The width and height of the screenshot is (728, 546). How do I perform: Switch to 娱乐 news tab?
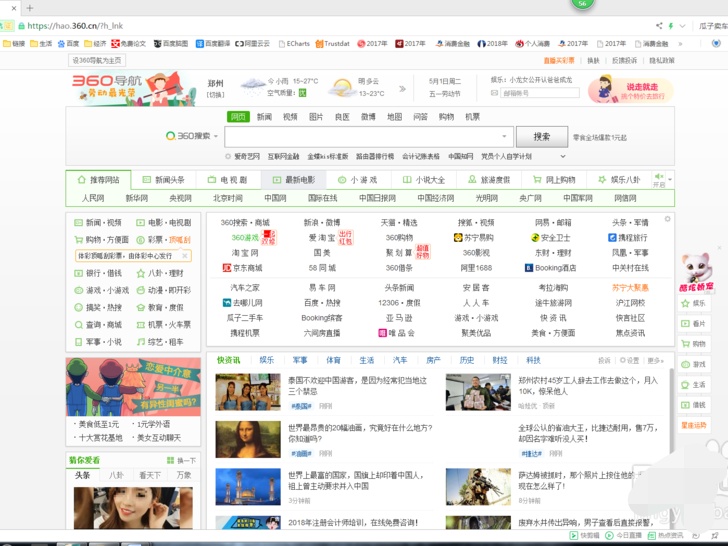(266, 360)
